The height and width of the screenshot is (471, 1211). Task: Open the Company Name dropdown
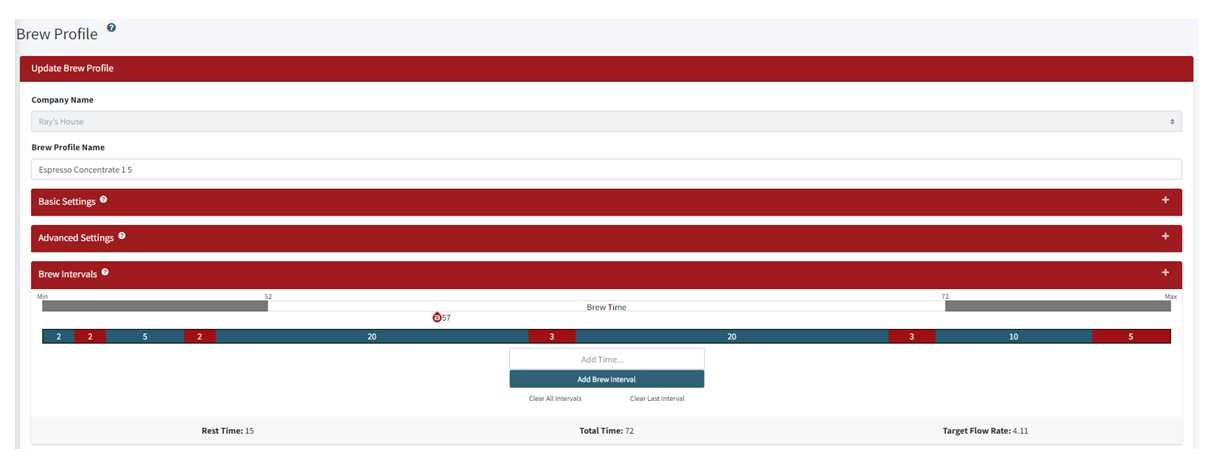[606, 122]
